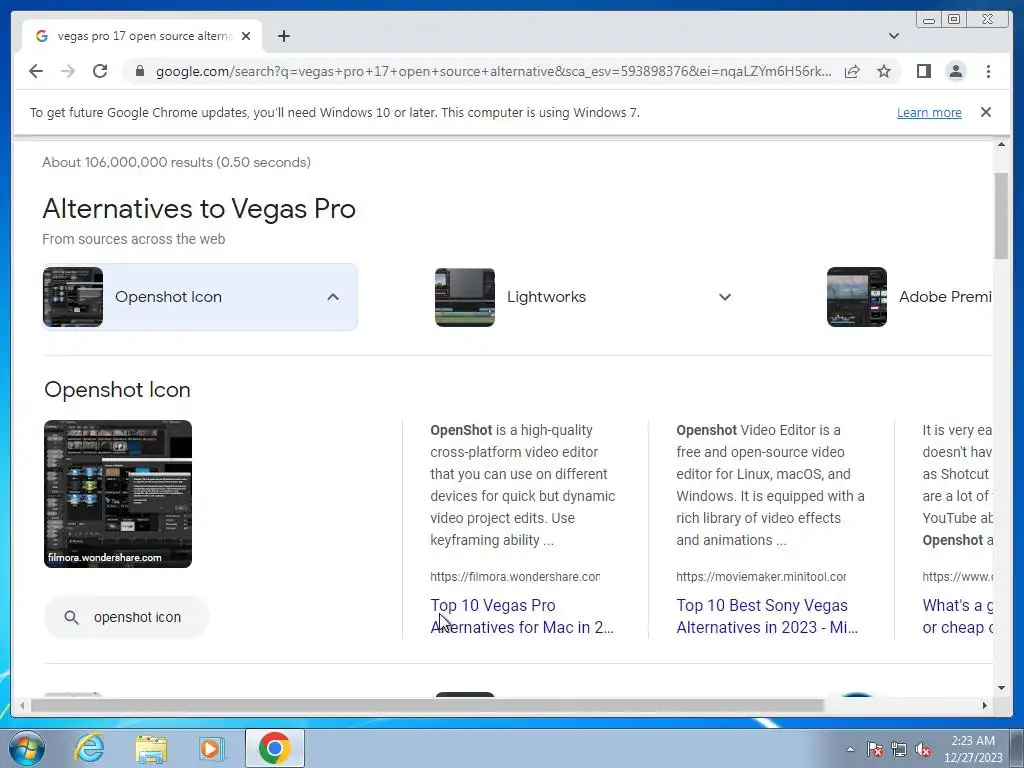The width and height of the screenshot is (1024, 768).
Task: Click the Alternatives to Vegas Pro heading
Action: (199, 209)
